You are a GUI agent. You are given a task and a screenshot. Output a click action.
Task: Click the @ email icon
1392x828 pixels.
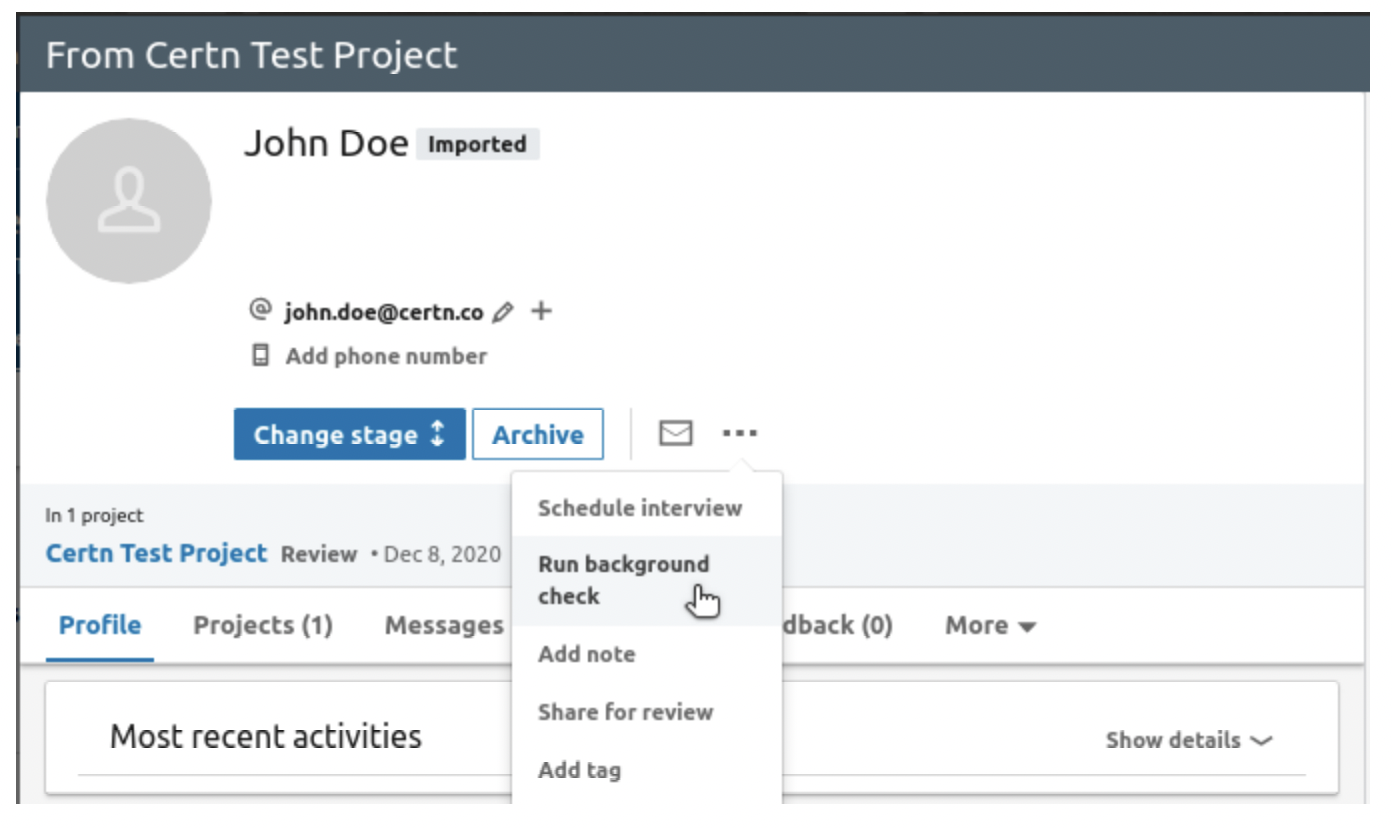[261, 310]
